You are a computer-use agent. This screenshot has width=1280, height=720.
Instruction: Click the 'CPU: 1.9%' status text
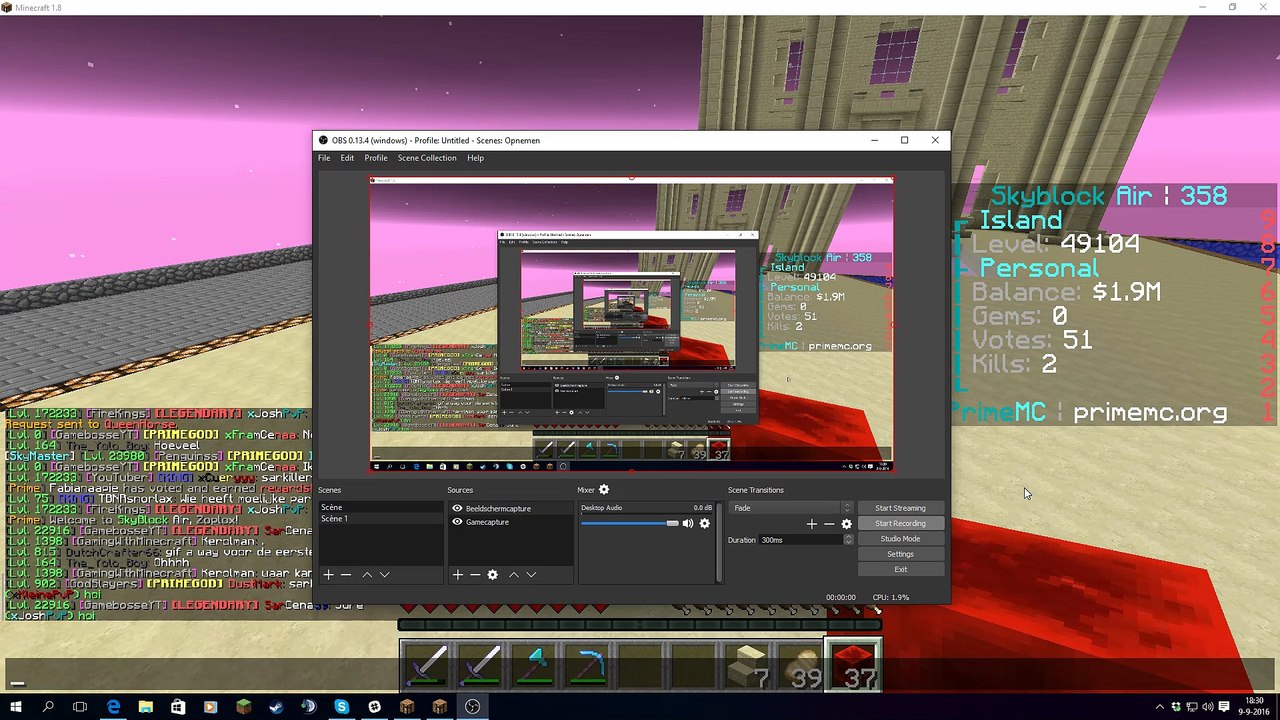(x=891, y=597)
